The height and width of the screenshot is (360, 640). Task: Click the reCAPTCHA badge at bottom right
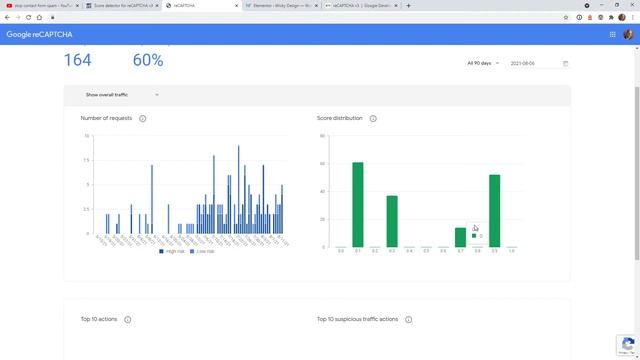click(628, 345)
